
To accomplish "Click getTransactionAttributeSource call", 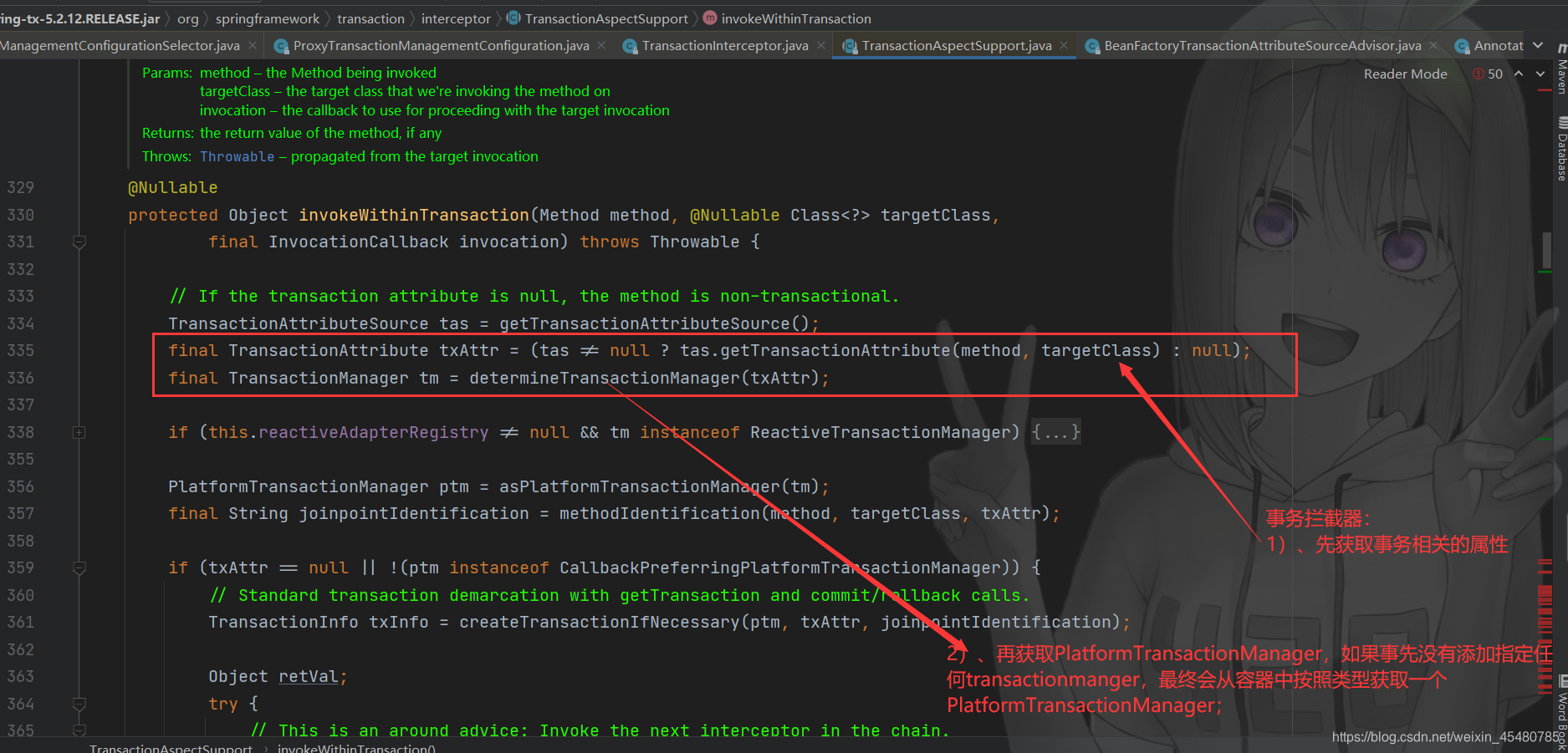I will 644,324.
